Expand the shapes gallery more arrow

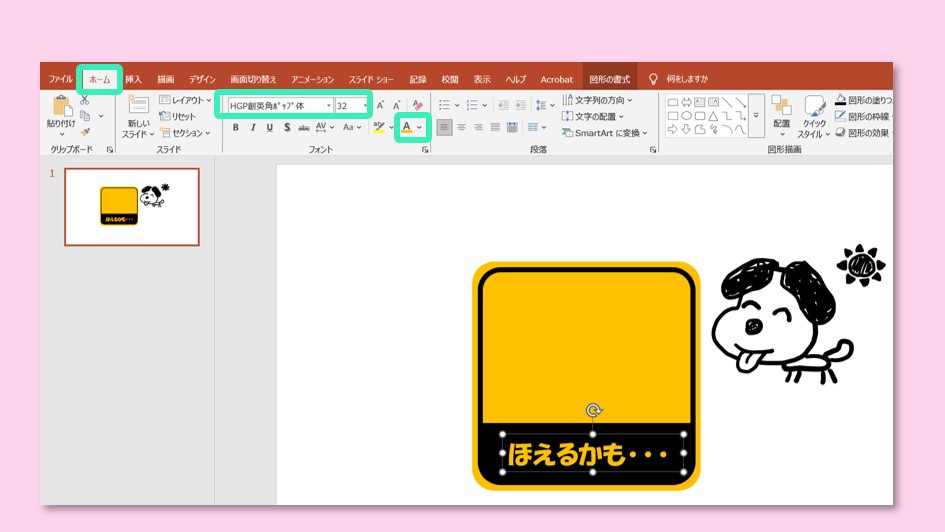[x=756, y=116]
